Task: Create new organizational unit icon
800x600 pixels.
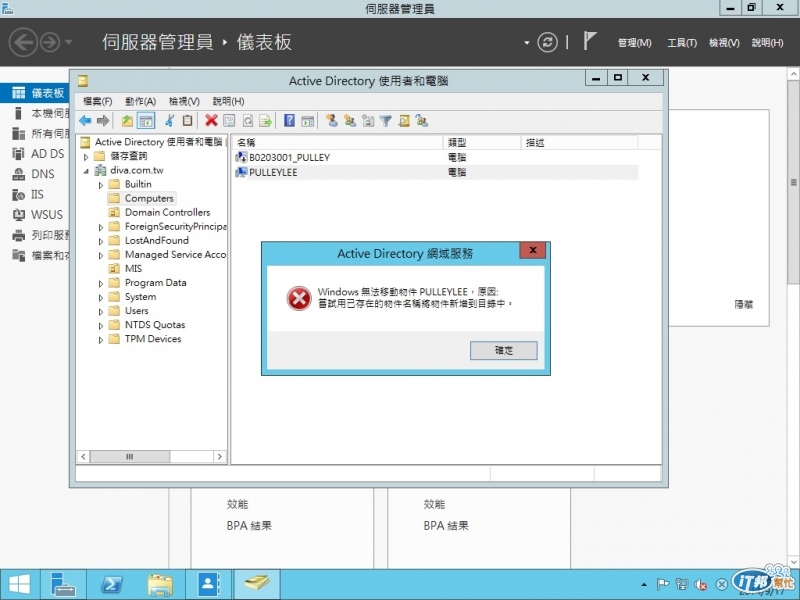Action: click(368, 121)
